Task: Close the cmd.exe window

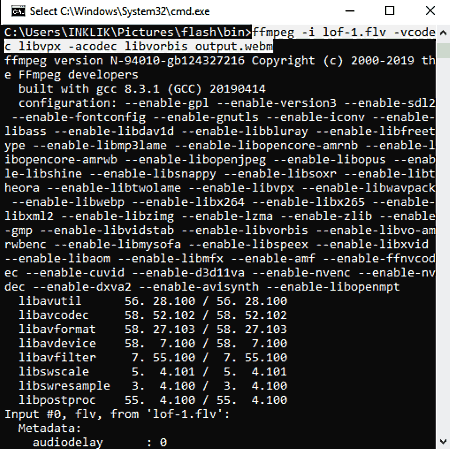Action: click(x=430, y=11)
